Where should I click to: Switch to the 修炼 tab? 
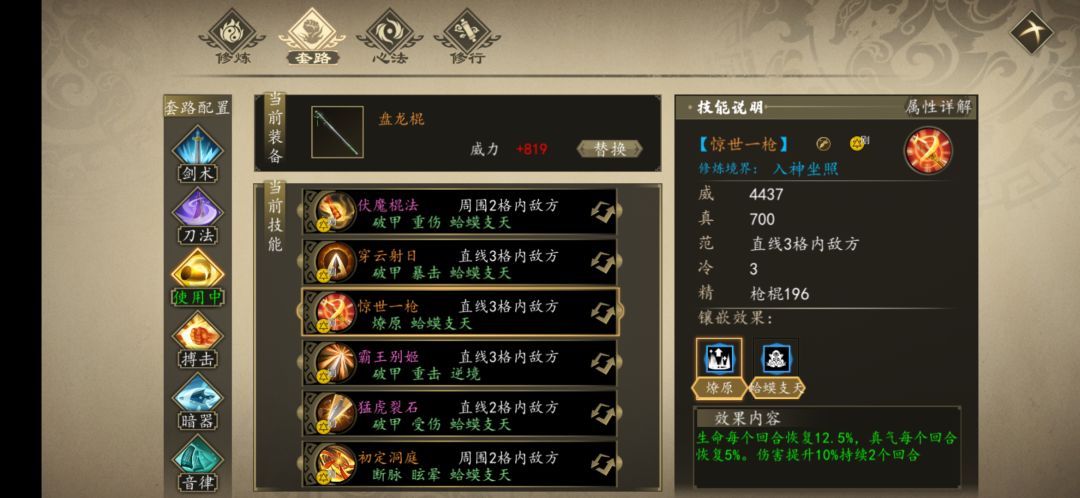click(x=233, y=37)
